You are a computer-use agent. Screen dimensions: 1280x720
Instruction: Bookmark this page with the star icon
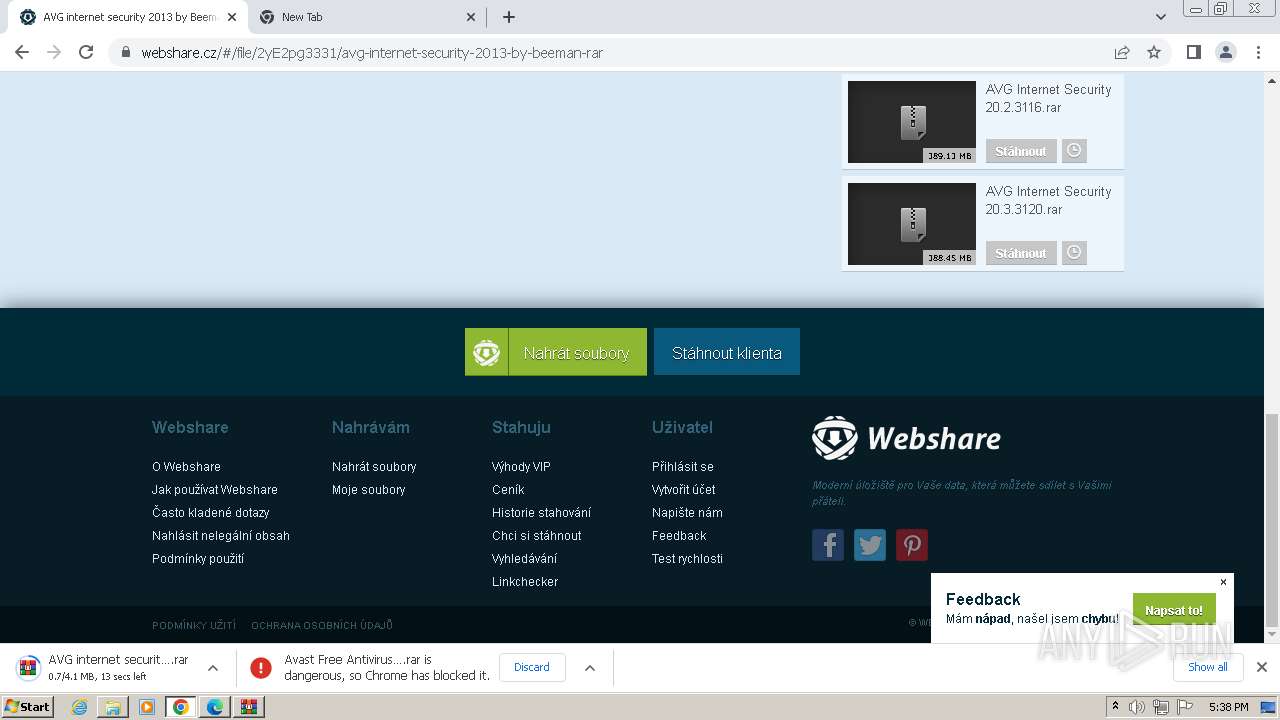click(x=1154, y=52)
